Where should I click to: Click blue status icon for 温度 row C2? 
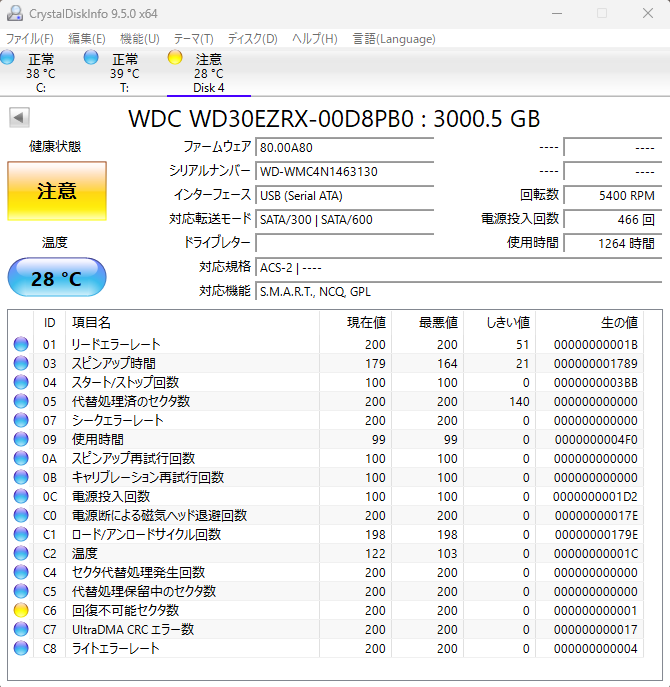pyautogui.click(x=21, y=553)
